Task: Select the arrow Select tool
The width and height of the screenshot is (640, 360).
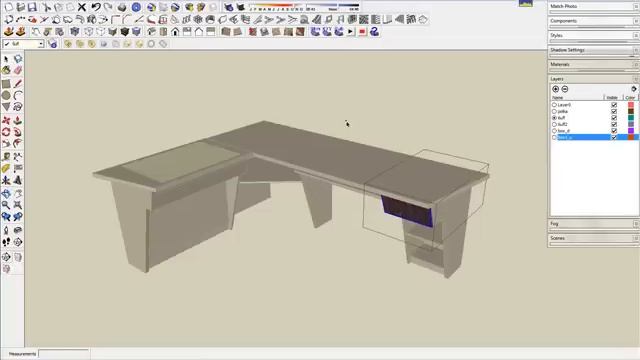Action: pyautogui.click(x=6, y=59)
